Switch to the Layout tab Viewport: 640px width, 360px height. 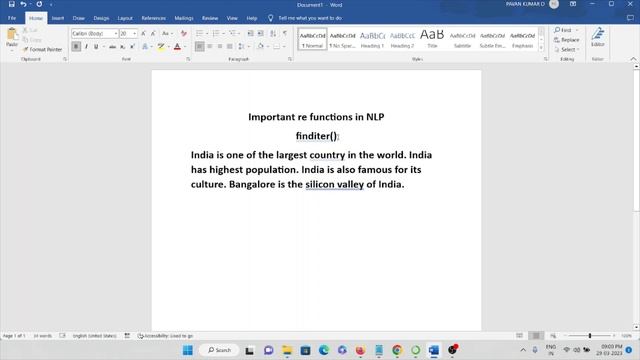(x=125, y=18)
